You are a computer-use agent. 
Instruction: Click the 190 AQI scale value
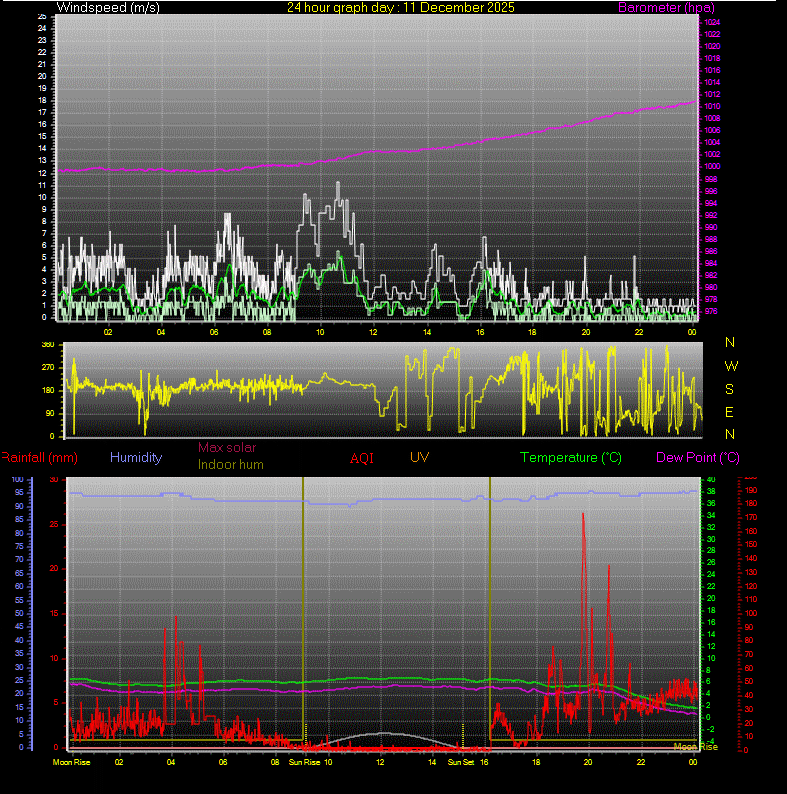click(751, 491)
